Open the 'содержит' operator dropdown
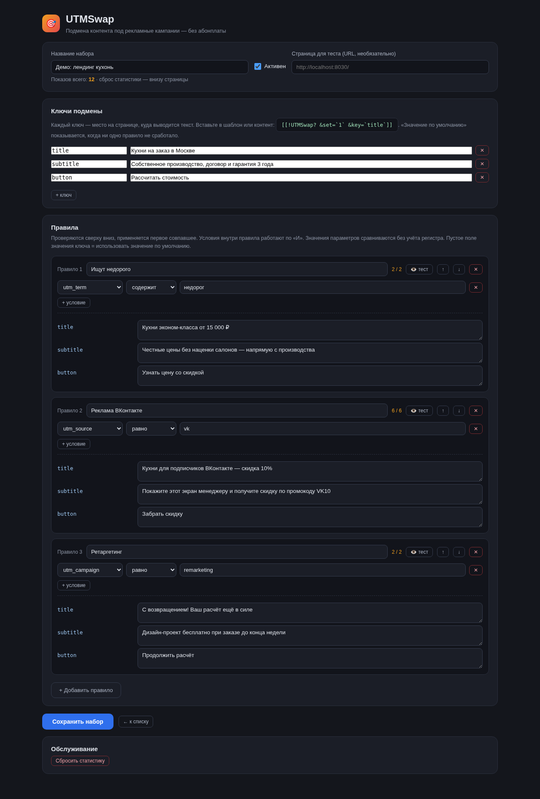The width and height of the screenshot is (540, 799). click(151, 287)
